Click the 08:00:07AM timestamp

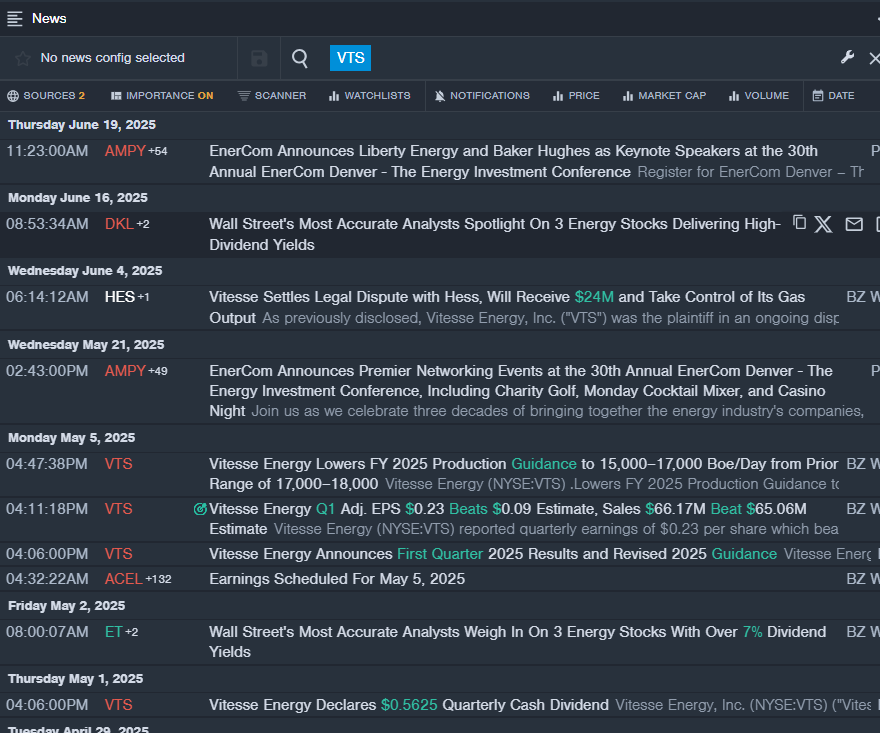tap(47, 632)
